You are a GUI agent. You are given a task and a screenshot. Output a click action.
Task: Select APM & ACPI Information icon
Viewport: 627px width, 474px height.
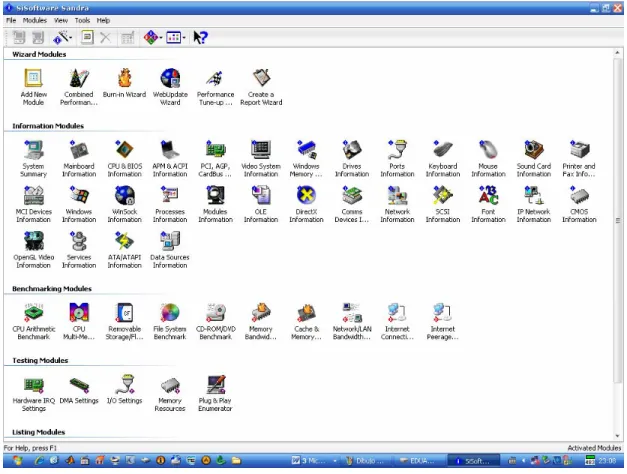point(170,158)
